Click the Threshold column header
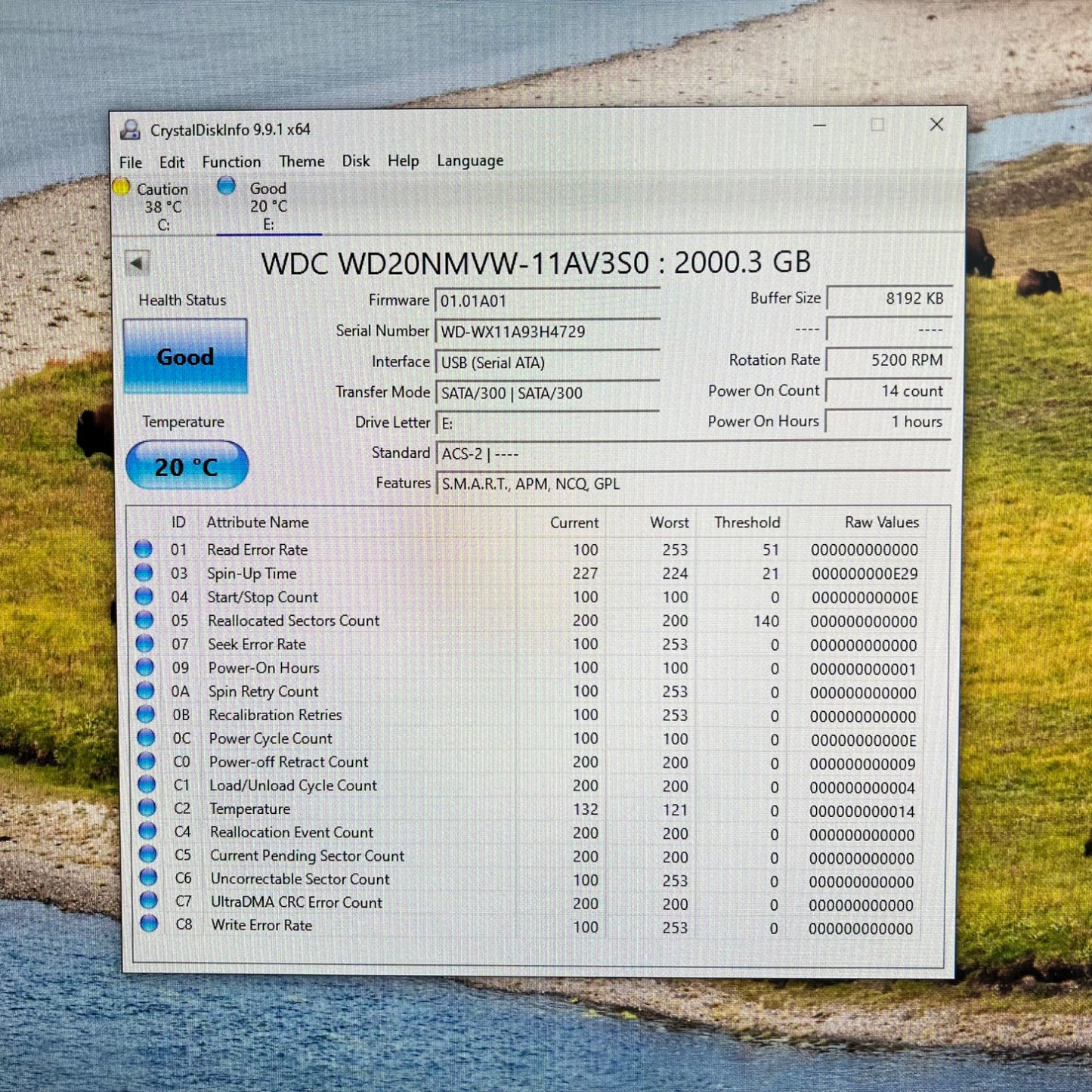This screenshot has width=1092, height=1092. (747, 523)
